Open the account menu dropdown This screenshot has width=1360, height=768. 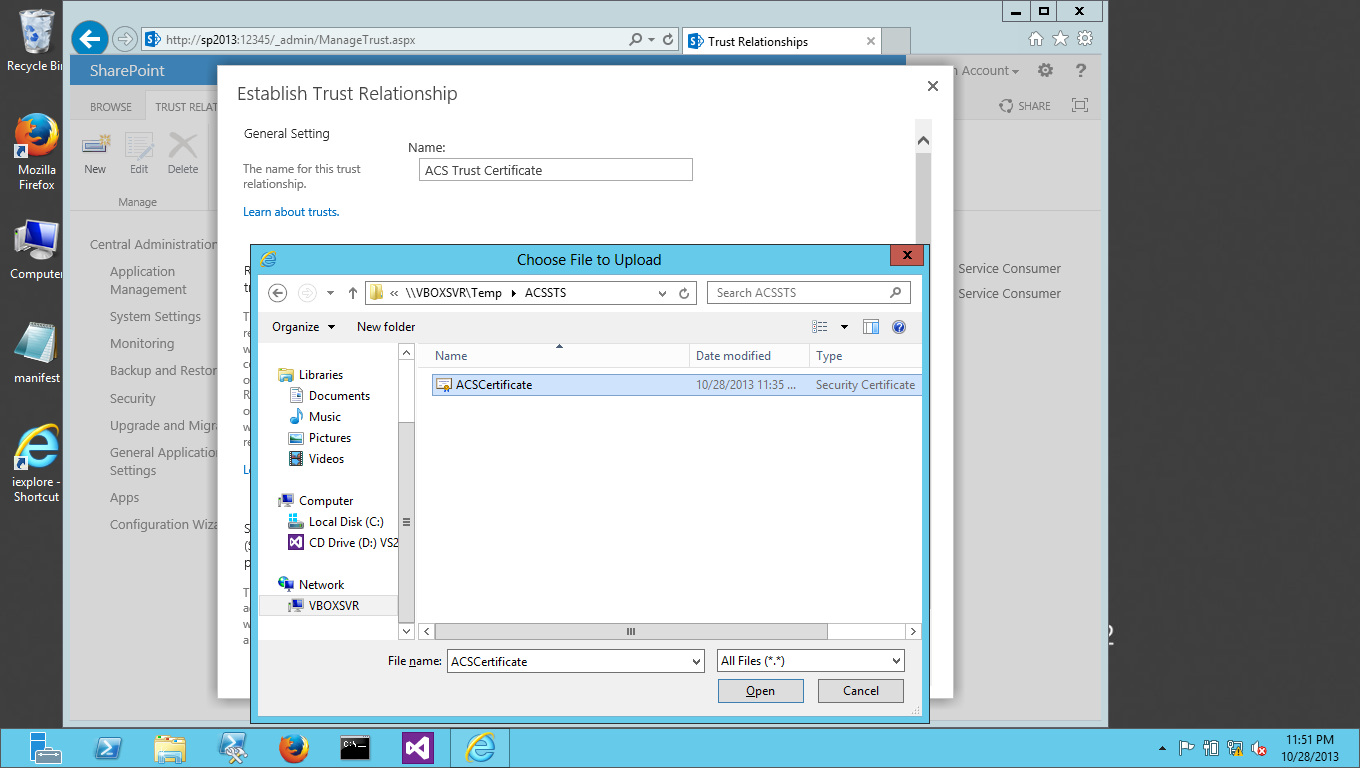click(x=990, y=71)
